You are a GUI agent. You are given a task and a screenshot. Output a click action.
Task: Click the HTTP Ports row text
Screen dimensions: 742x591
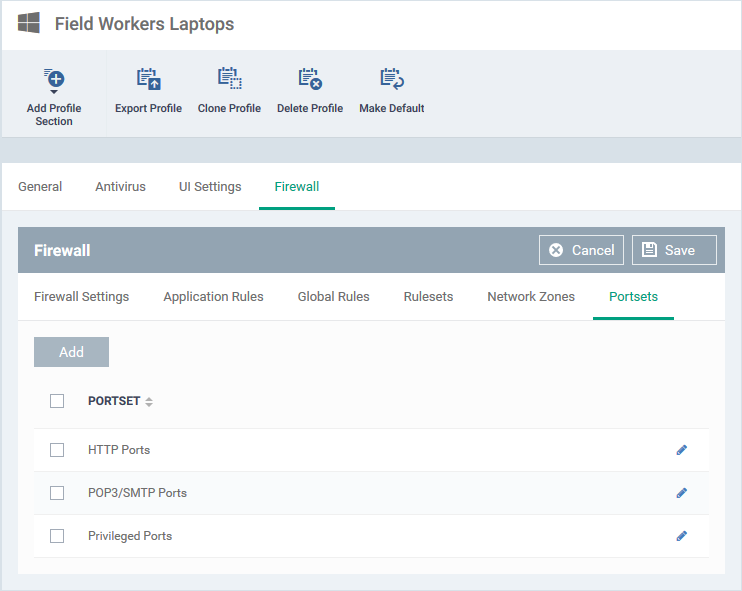(x=119, y=450)
